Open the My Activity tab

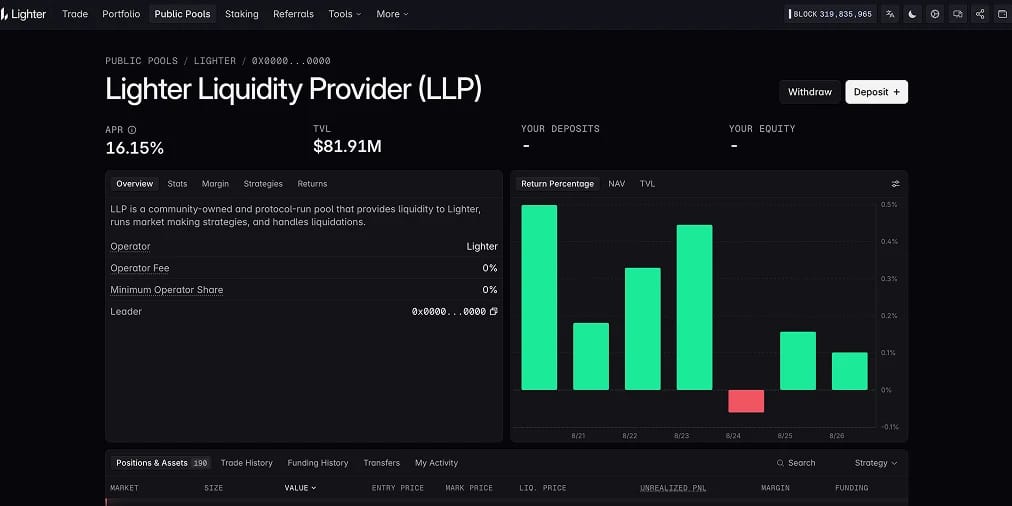click(436, 463)
